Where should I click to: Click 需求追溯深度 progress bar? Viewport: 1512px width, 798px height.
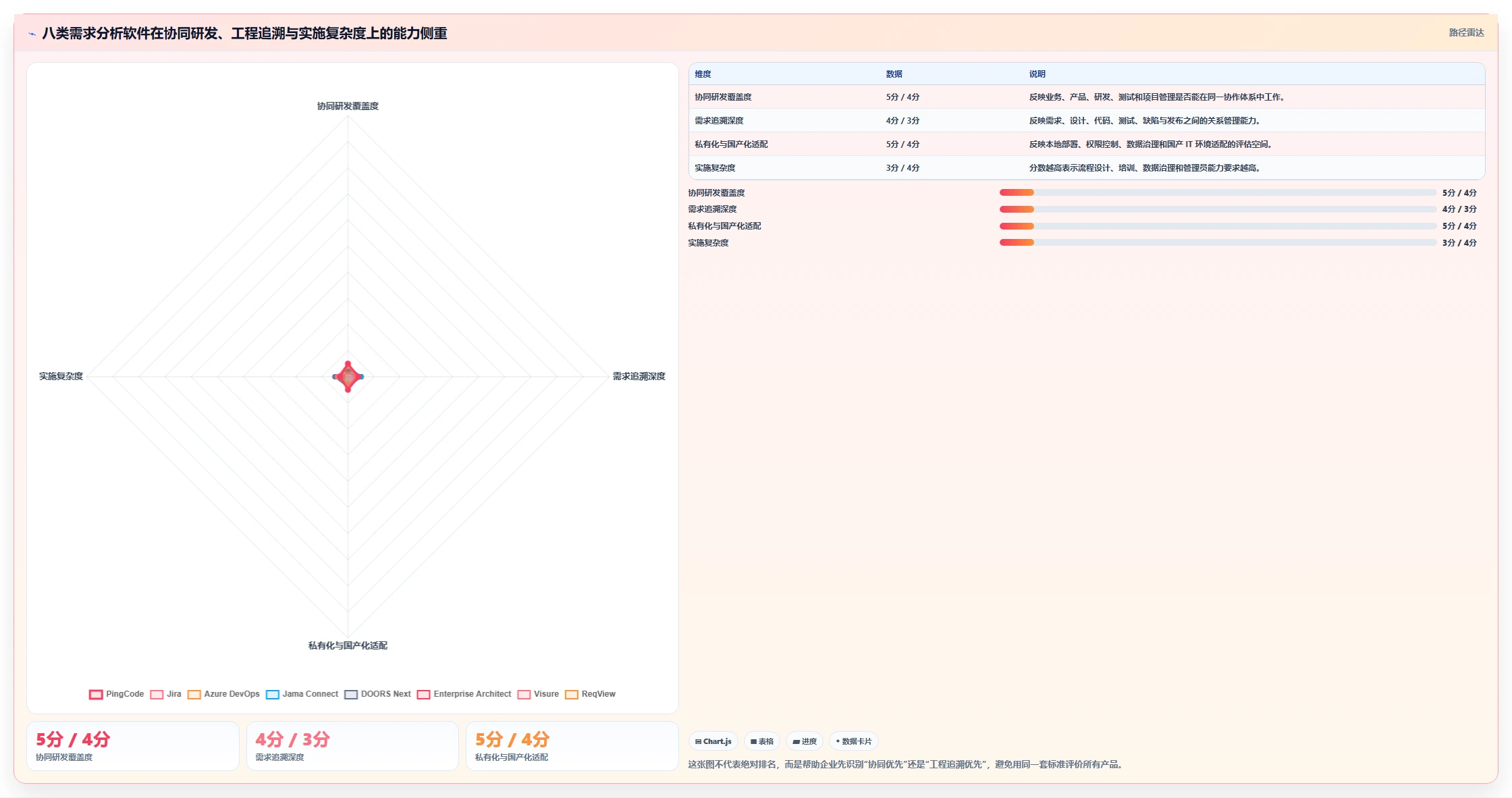(1218, 209)
